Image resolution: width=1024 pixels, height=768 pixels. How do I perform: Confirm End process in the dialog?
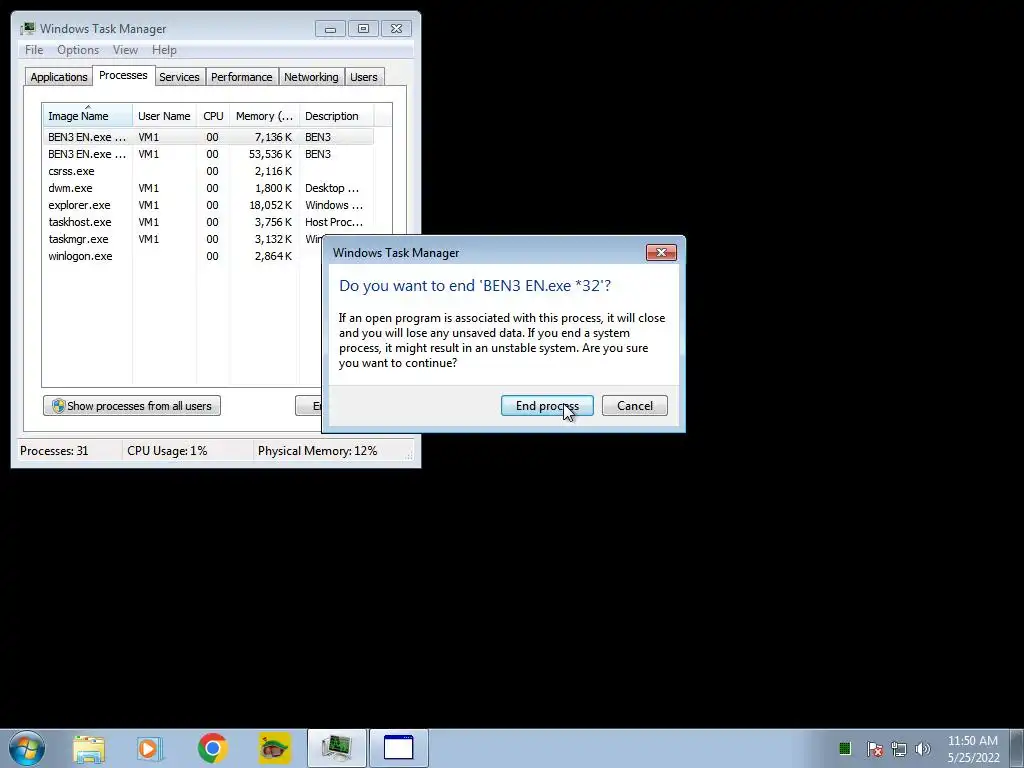(x=547, y=406)
